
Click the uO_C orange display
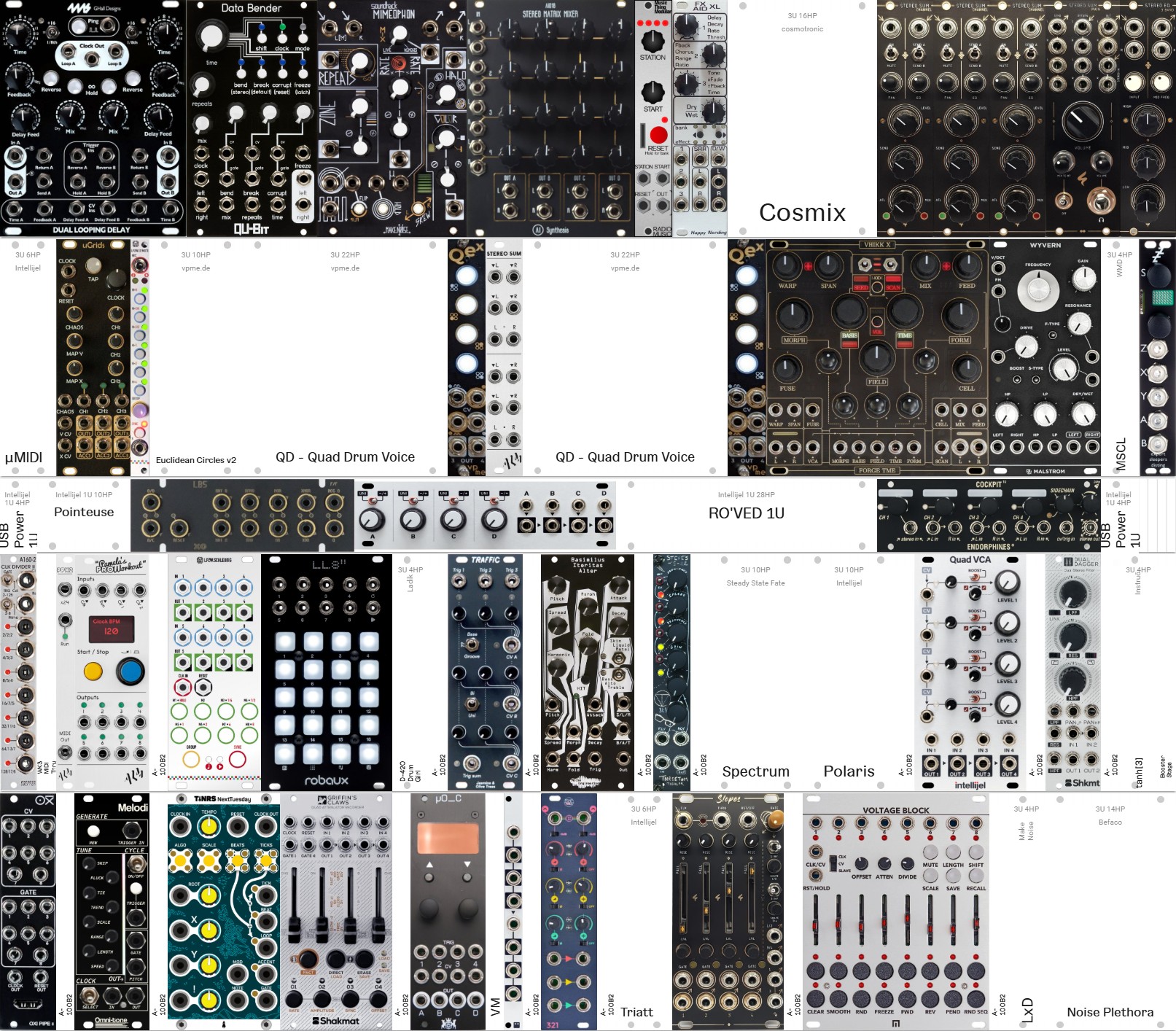coord(448,839)
